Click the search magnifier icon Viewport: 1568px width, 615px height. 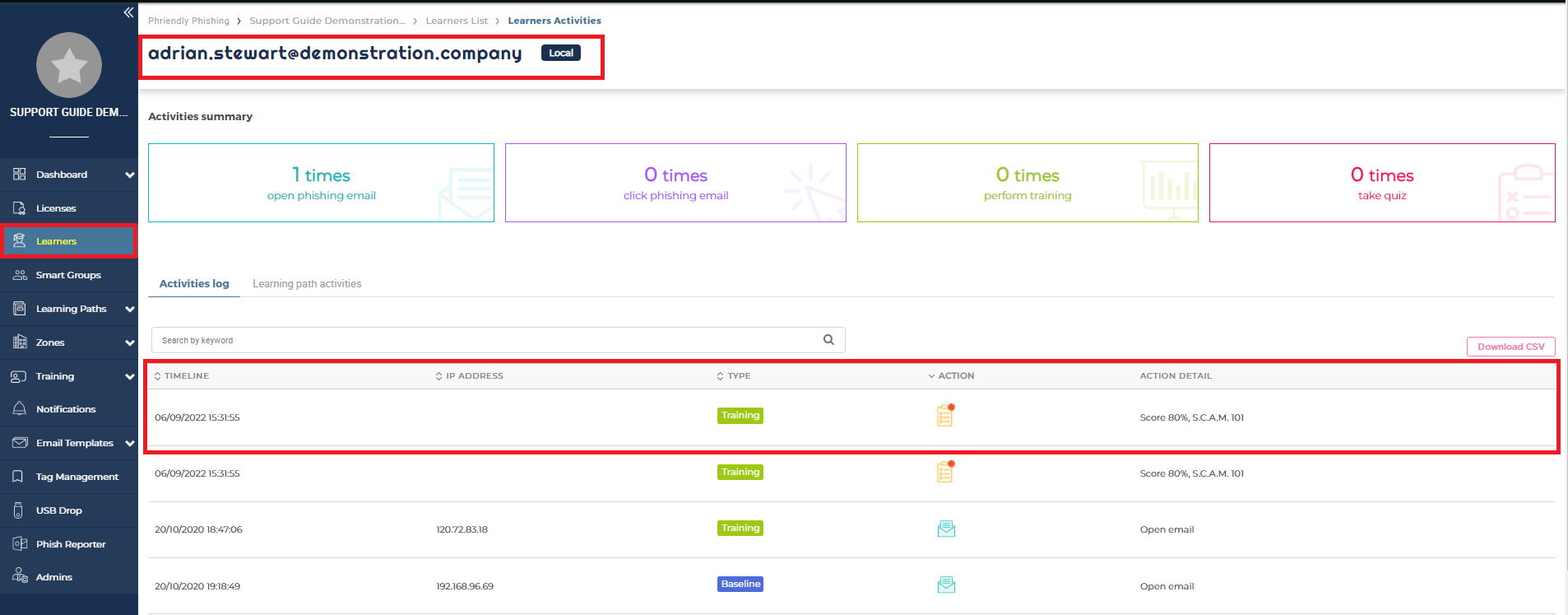point(828,340)
